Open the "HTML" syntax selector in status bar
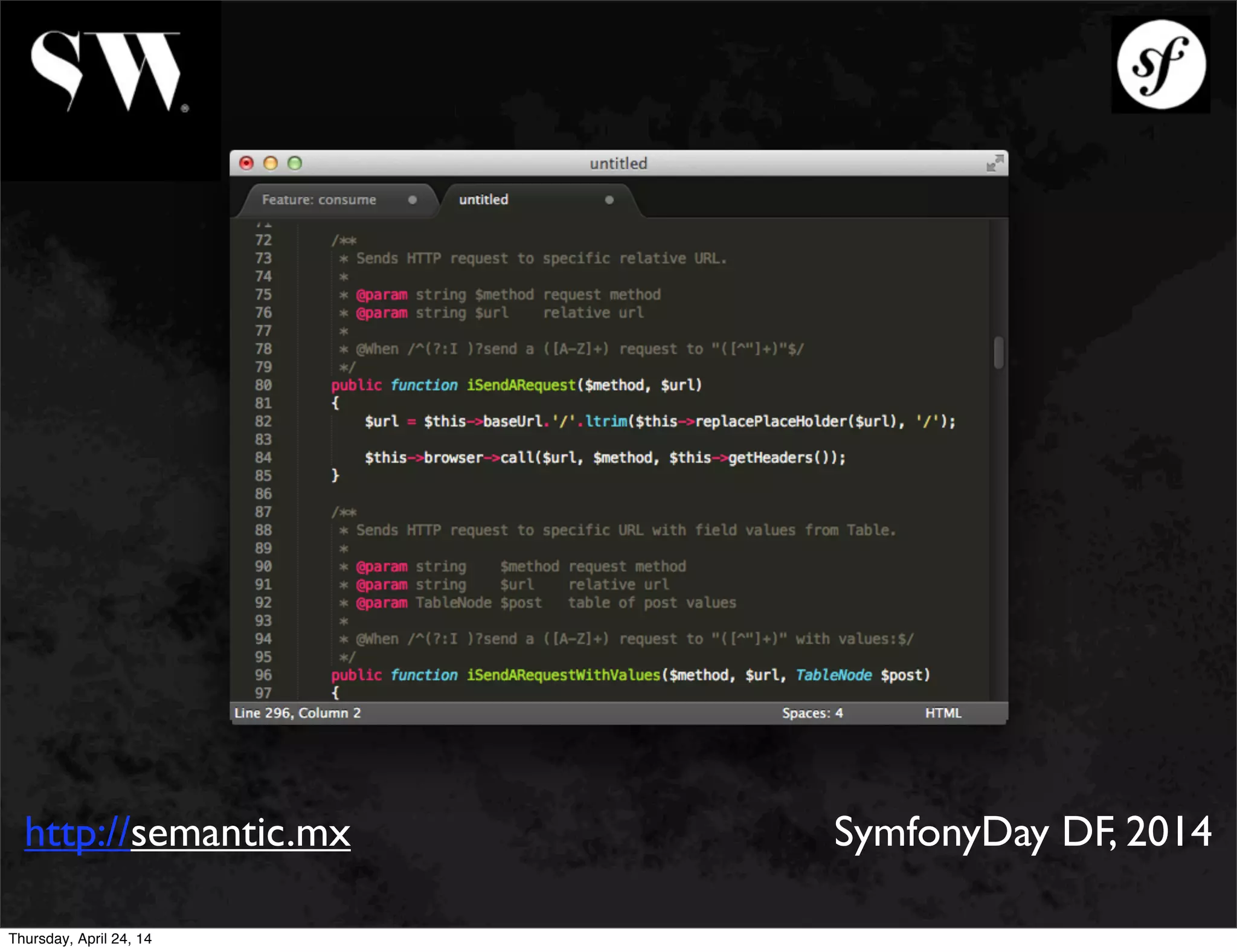This screenshot has width=1237, height=952. point(943,713)
